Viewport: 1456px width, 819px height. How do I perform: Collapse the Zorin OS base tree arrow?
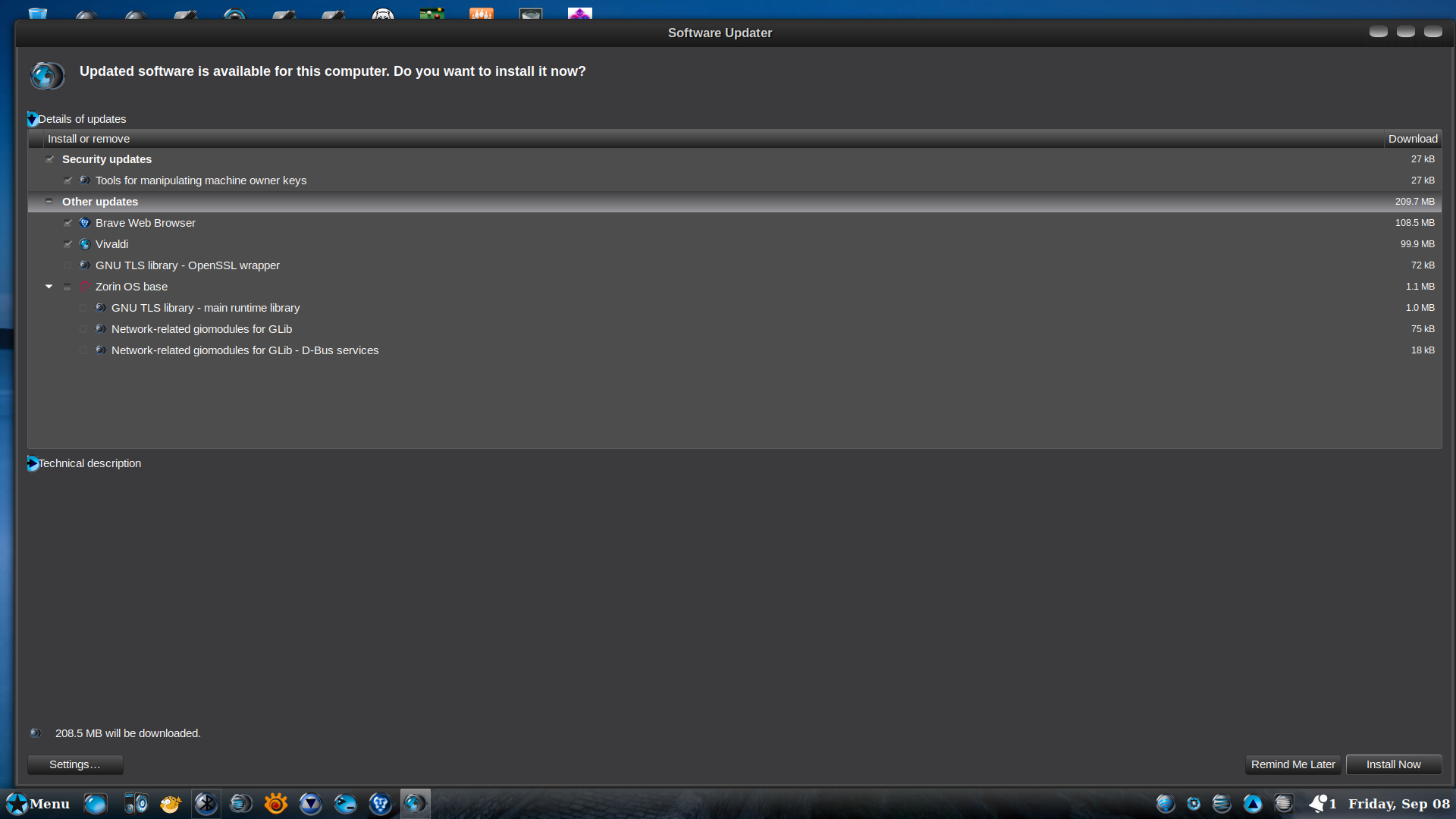(49, 287)
